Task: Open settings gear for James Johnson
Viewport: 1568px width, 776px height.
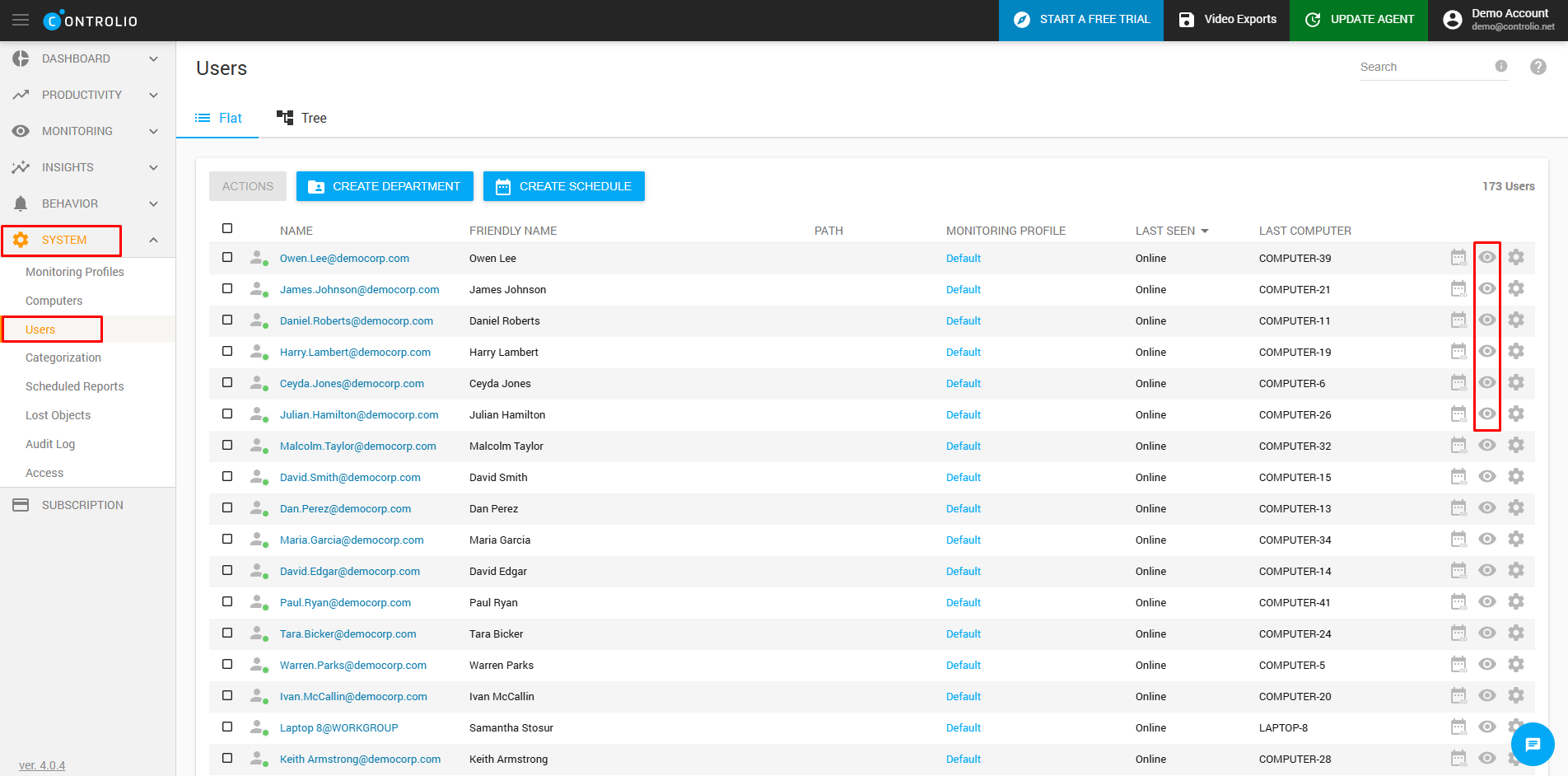Action: (1515, 289)
